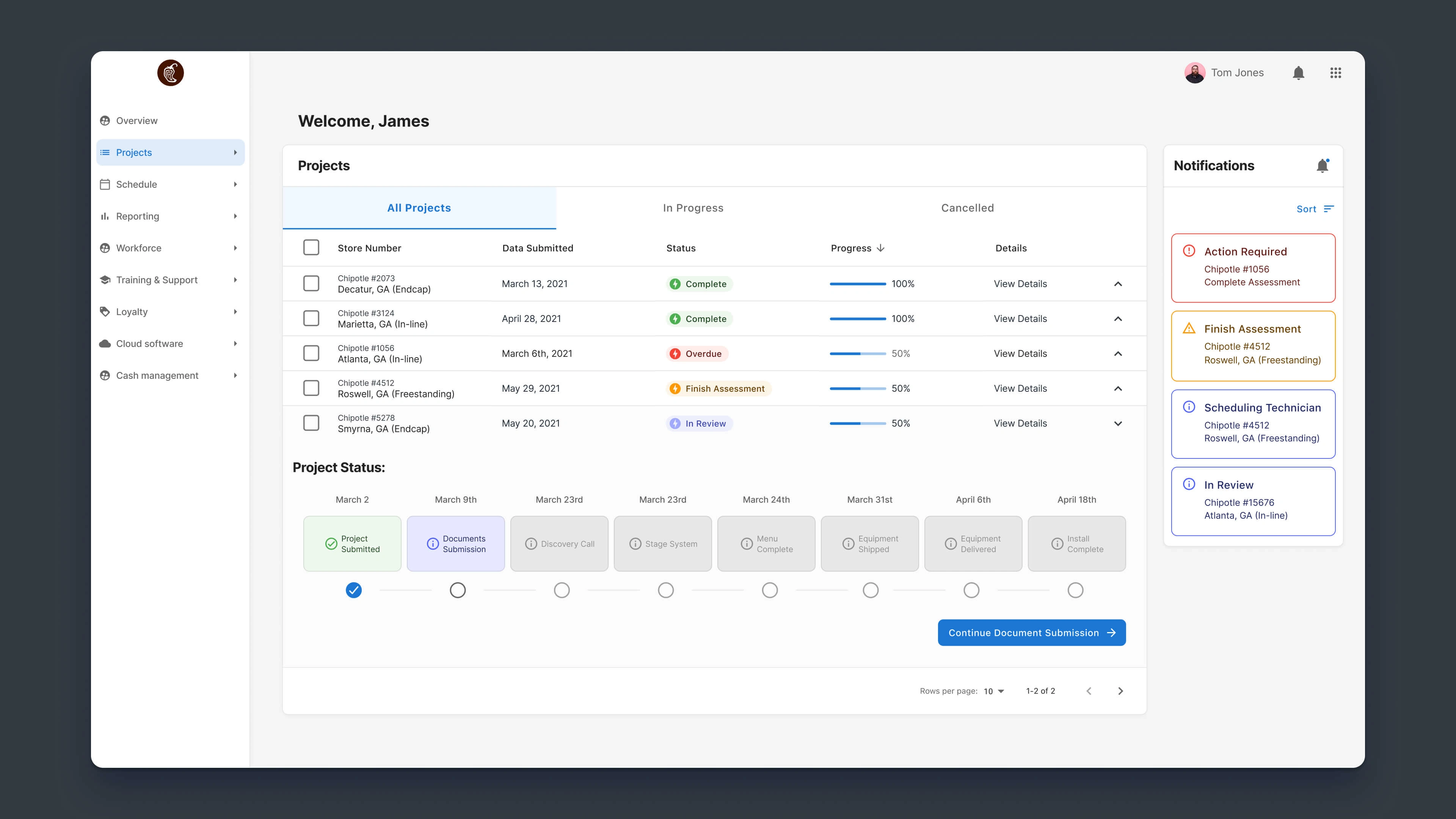The image size is (1456, 819).
Task: Click the Notifications panel bell icon
Action: (x=1323, y=166)
